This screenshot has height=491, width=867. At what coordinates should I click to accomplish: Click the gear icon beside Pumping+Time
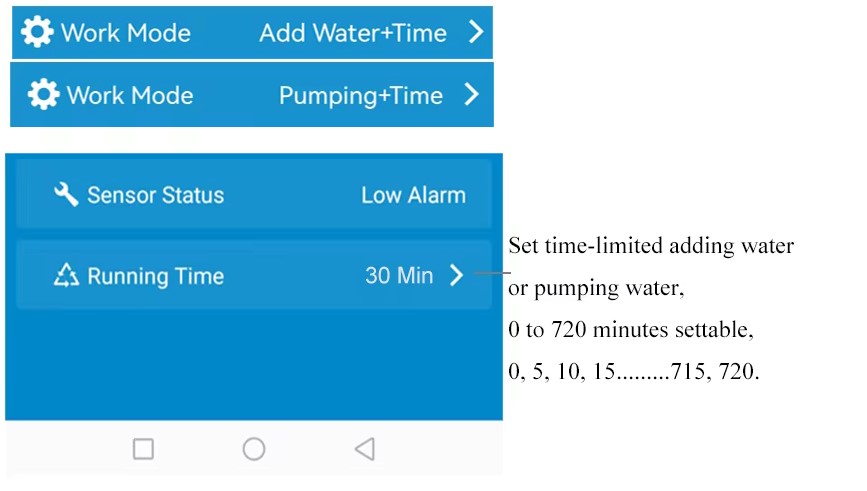pyautogui.click(x=43, y=95)
